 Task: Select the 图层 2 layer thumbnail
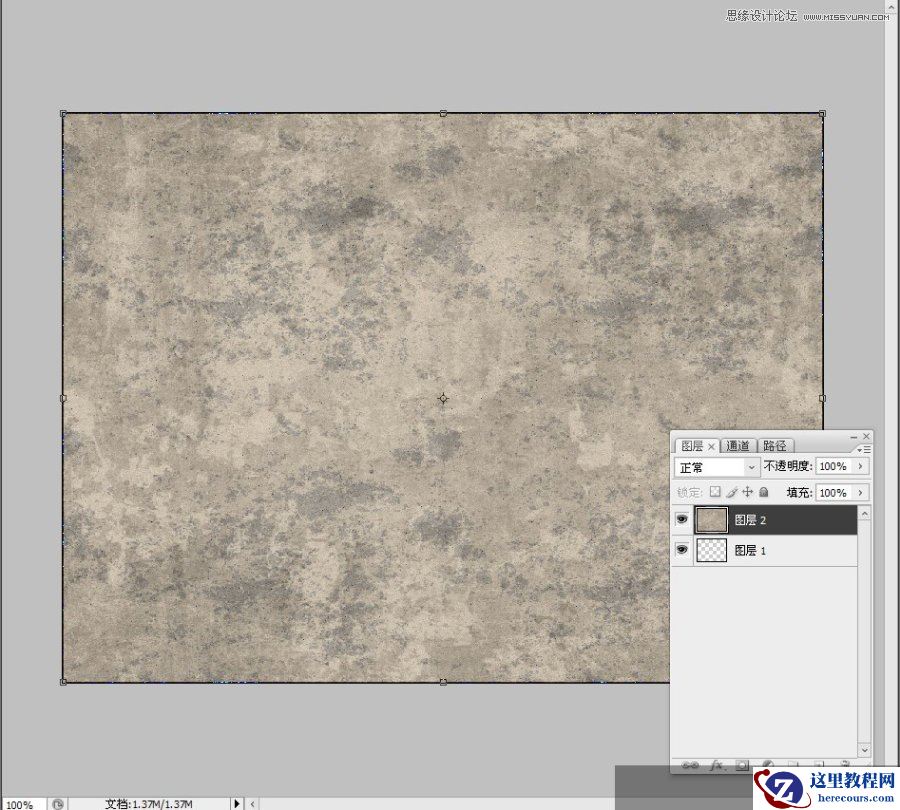click(711, 519)
